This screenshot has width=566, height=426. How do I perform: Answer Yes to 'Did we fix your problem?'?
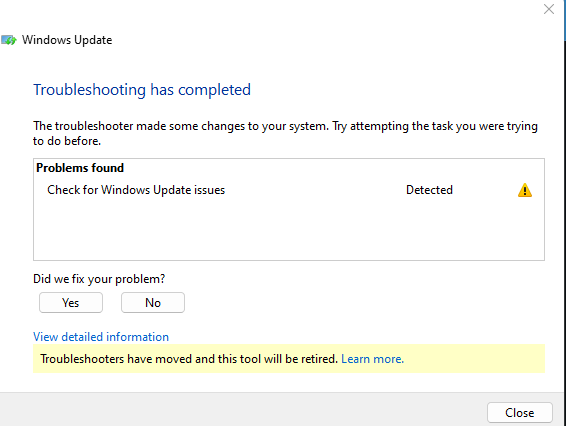pos(71,303)
